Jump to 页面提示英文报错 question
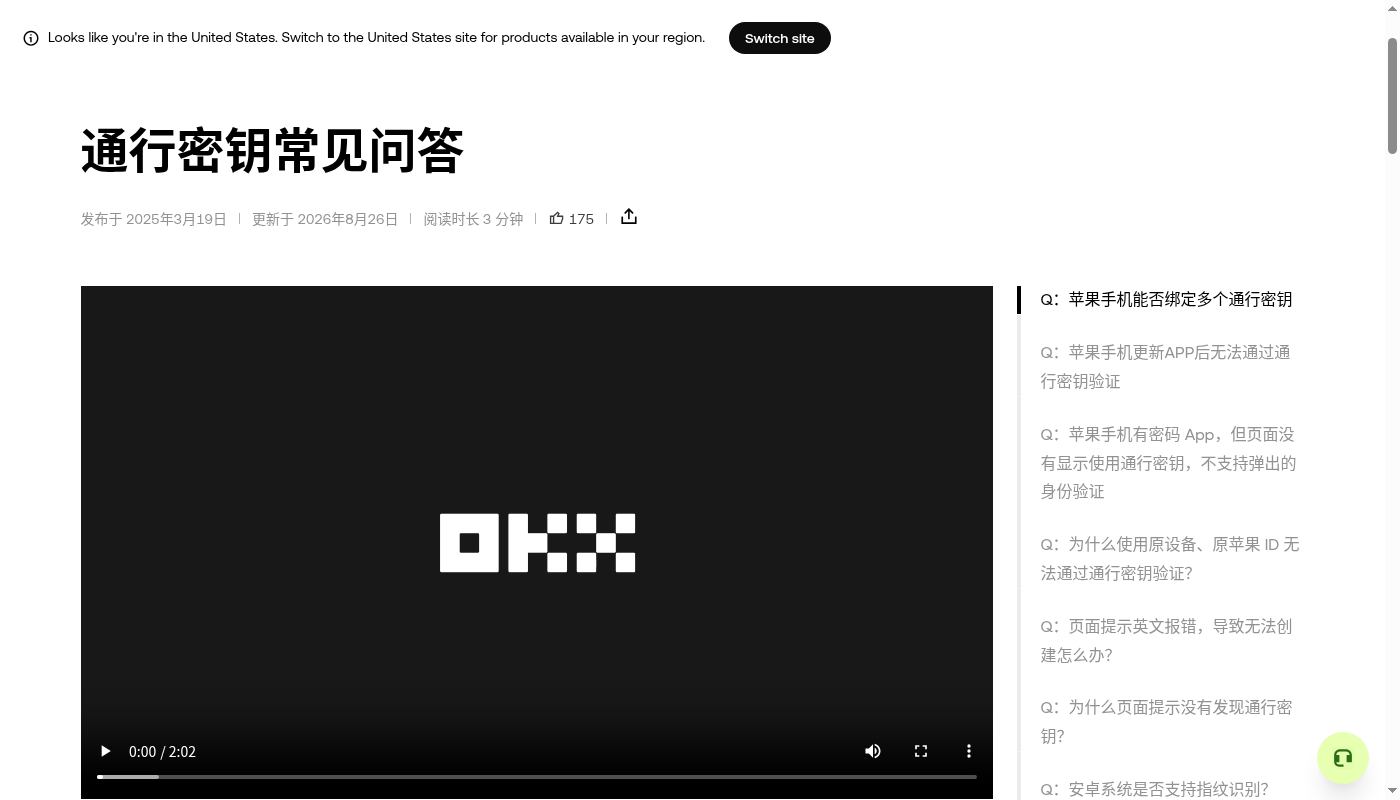Screen dimensions: 1400x800 (x=1166, y=641)
